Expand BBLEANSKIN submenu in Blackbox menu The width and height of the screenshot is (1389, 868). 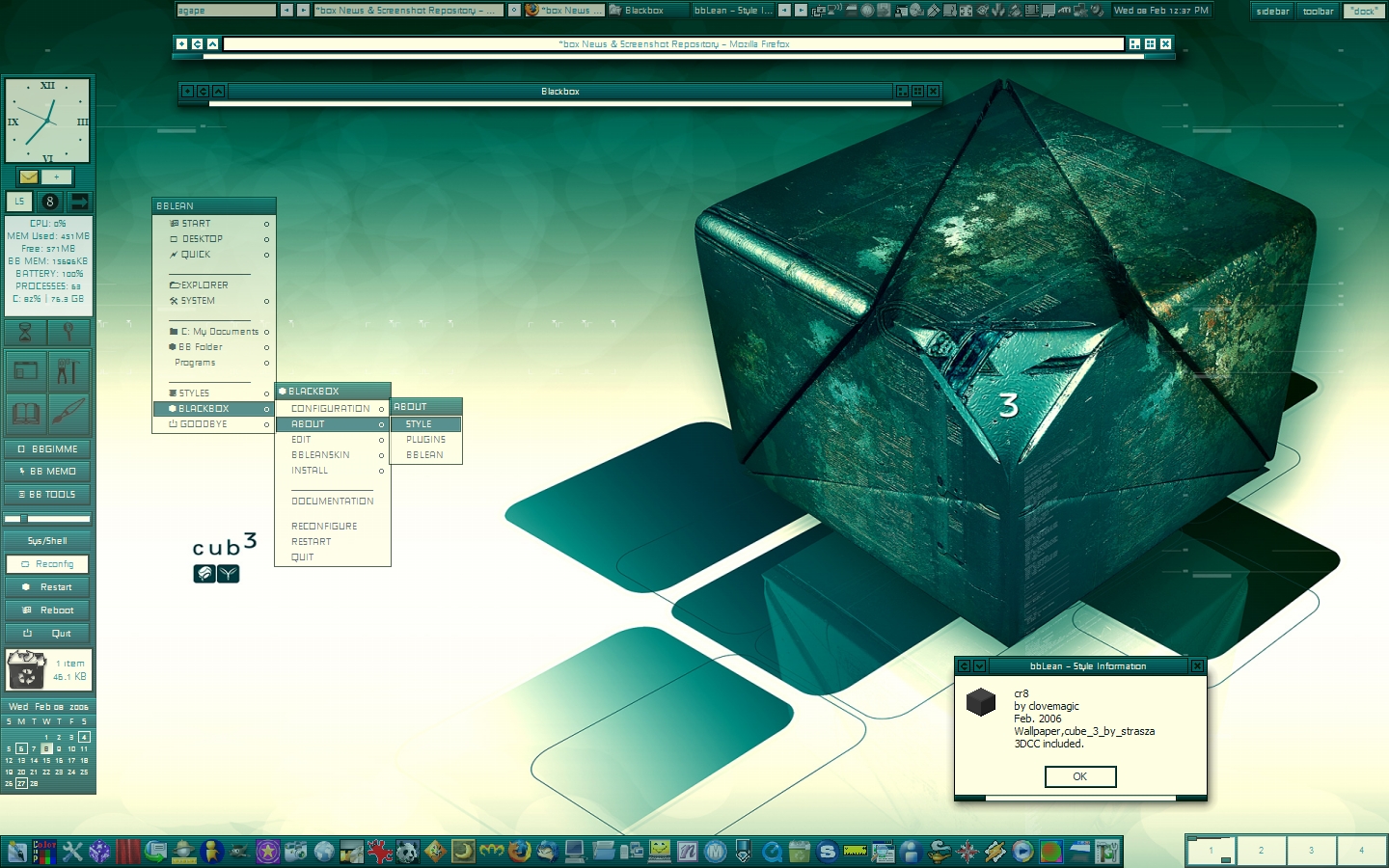333,454
